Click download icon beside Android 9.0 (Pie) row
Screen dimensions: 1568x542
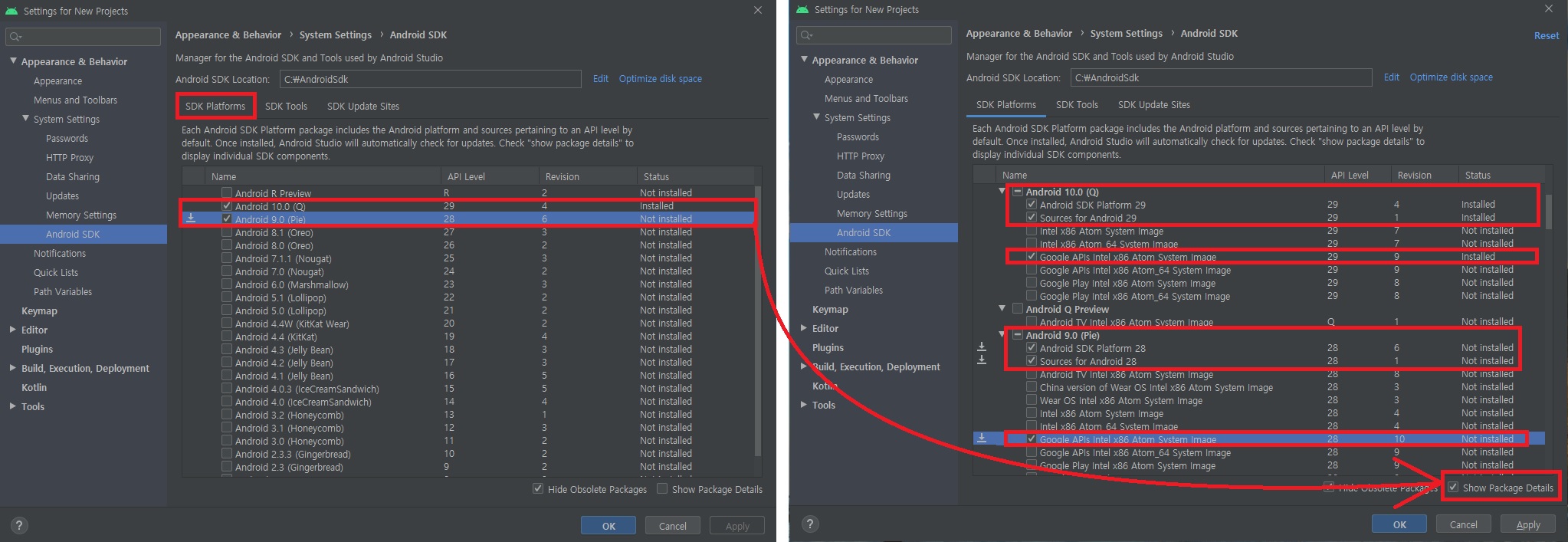coord(191,218)
